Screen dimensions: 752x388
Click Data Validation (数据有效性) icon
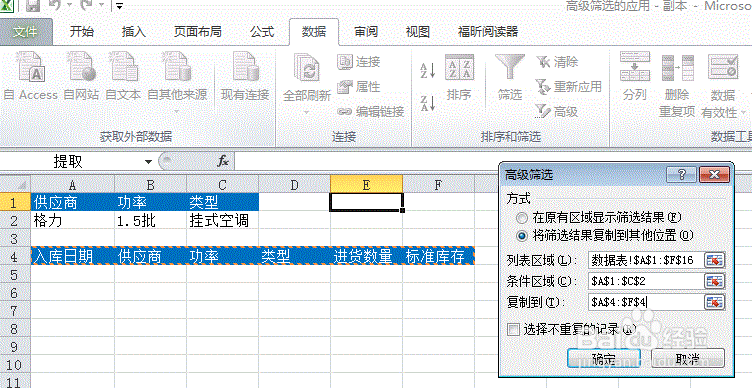pyautogui.click(x=723, y=67)
